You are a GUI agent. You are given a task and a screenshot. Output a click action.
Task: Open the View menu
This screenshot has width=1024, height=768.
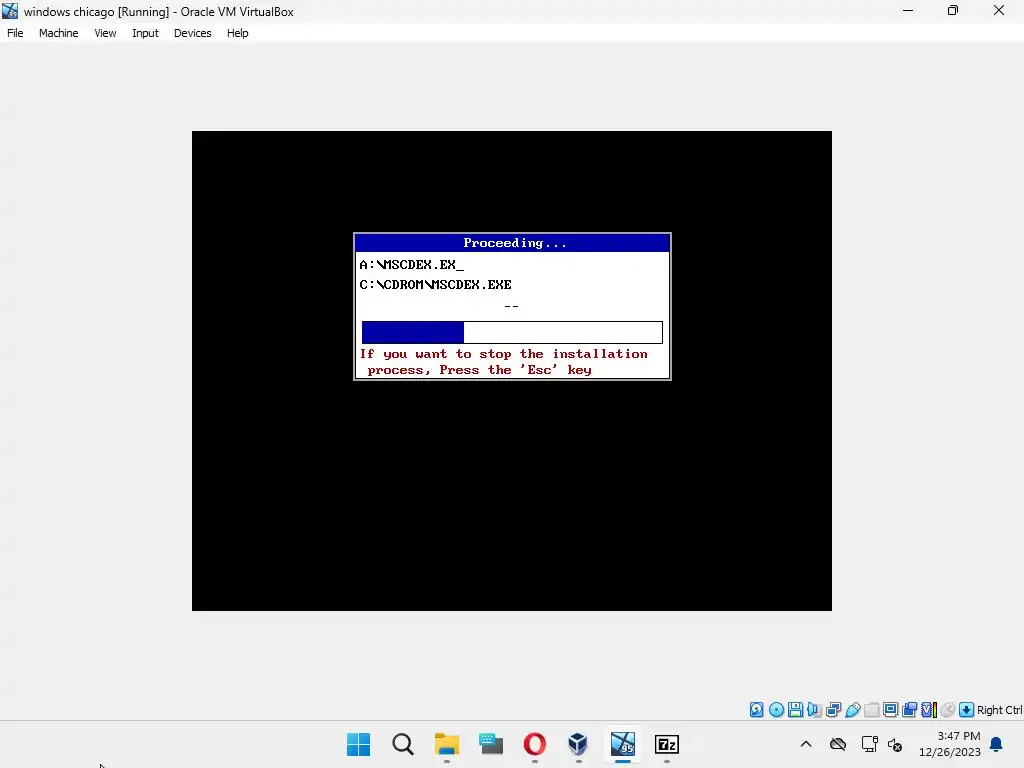click(104, 33)
